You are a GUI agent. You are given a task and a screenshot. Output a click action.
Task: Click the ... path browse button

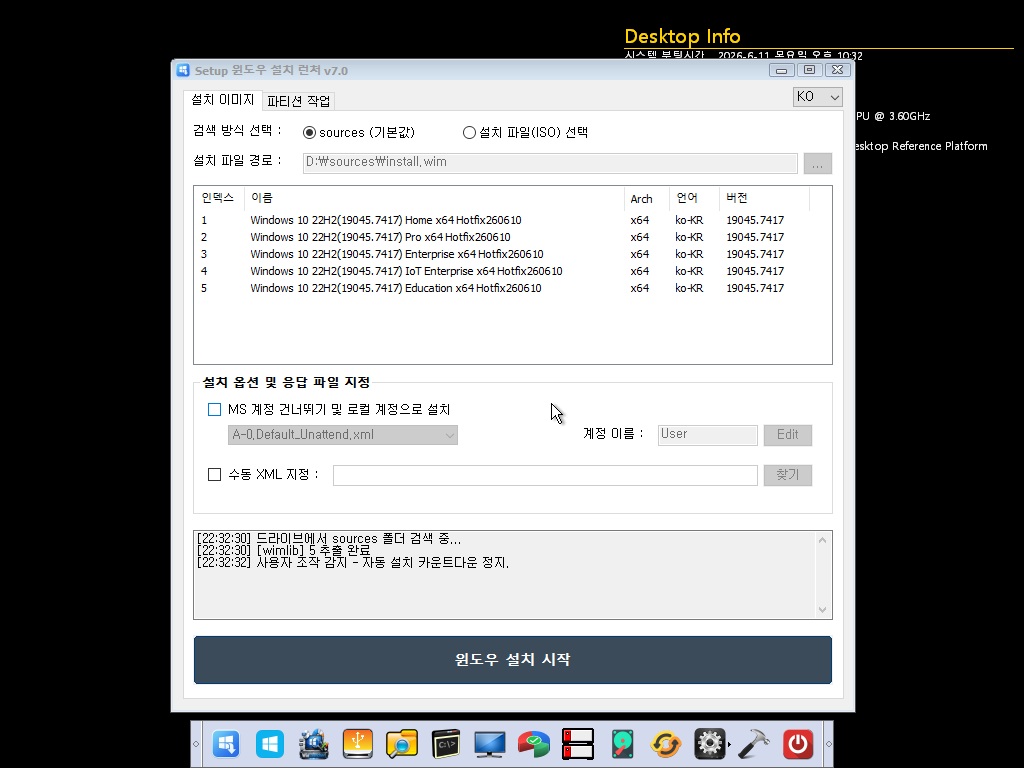click(x=818, y=163)
